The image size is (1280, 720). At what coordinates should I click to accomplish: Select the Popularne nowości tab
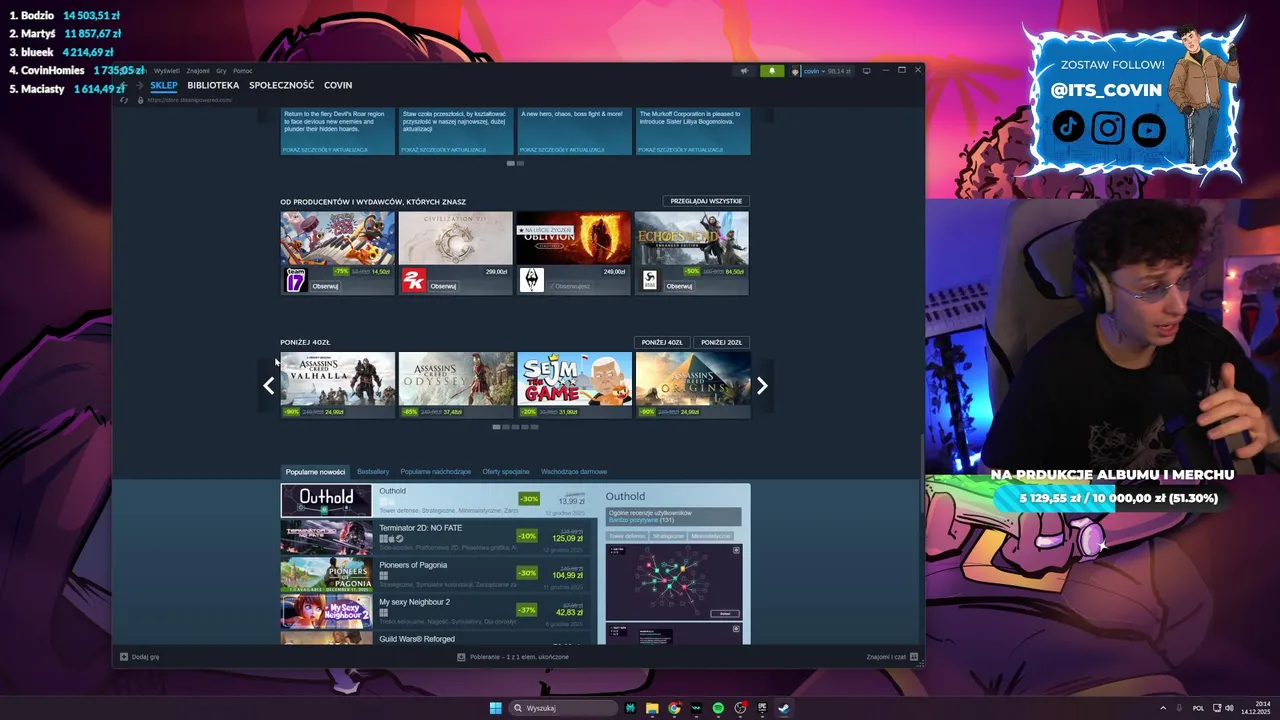point(315,472)
